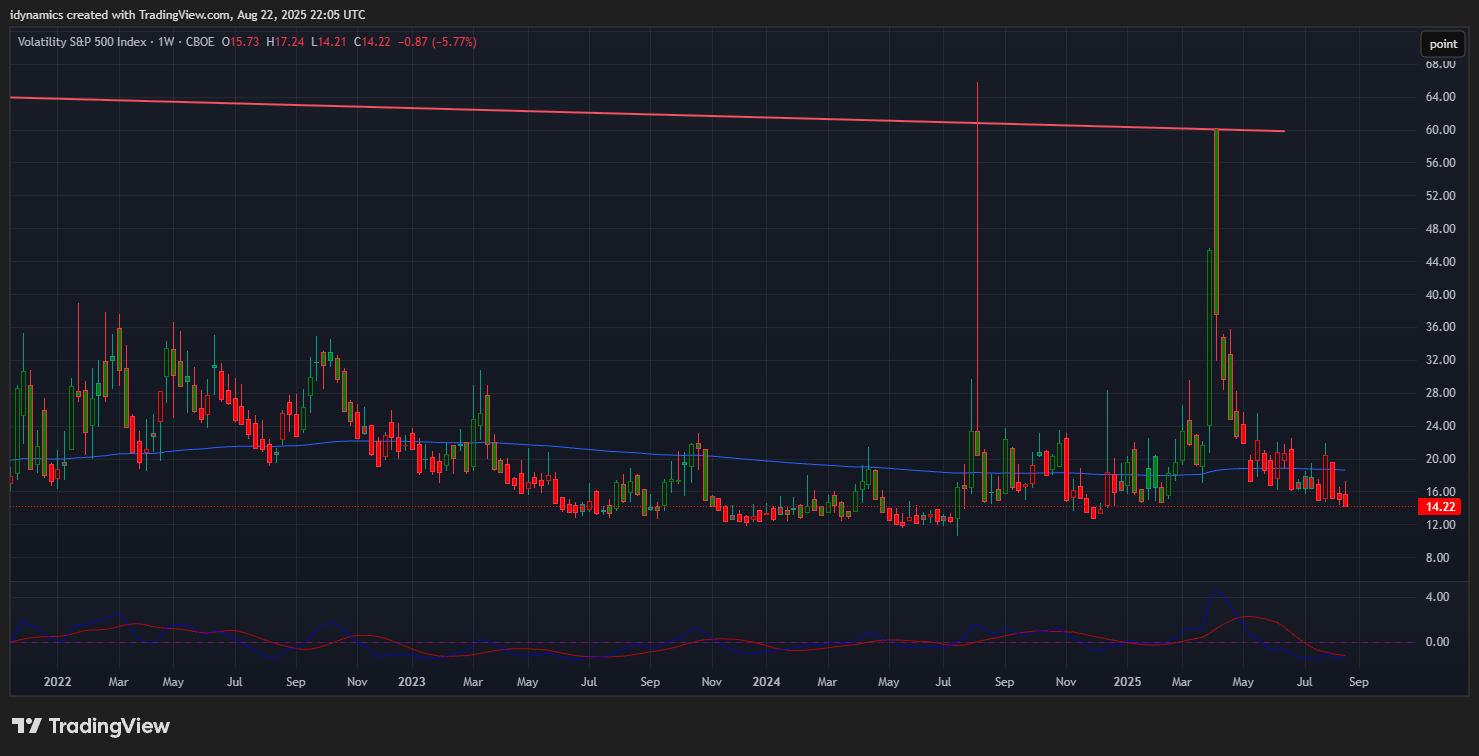Click the high value 'H17.24' in legend

point(285,42)
